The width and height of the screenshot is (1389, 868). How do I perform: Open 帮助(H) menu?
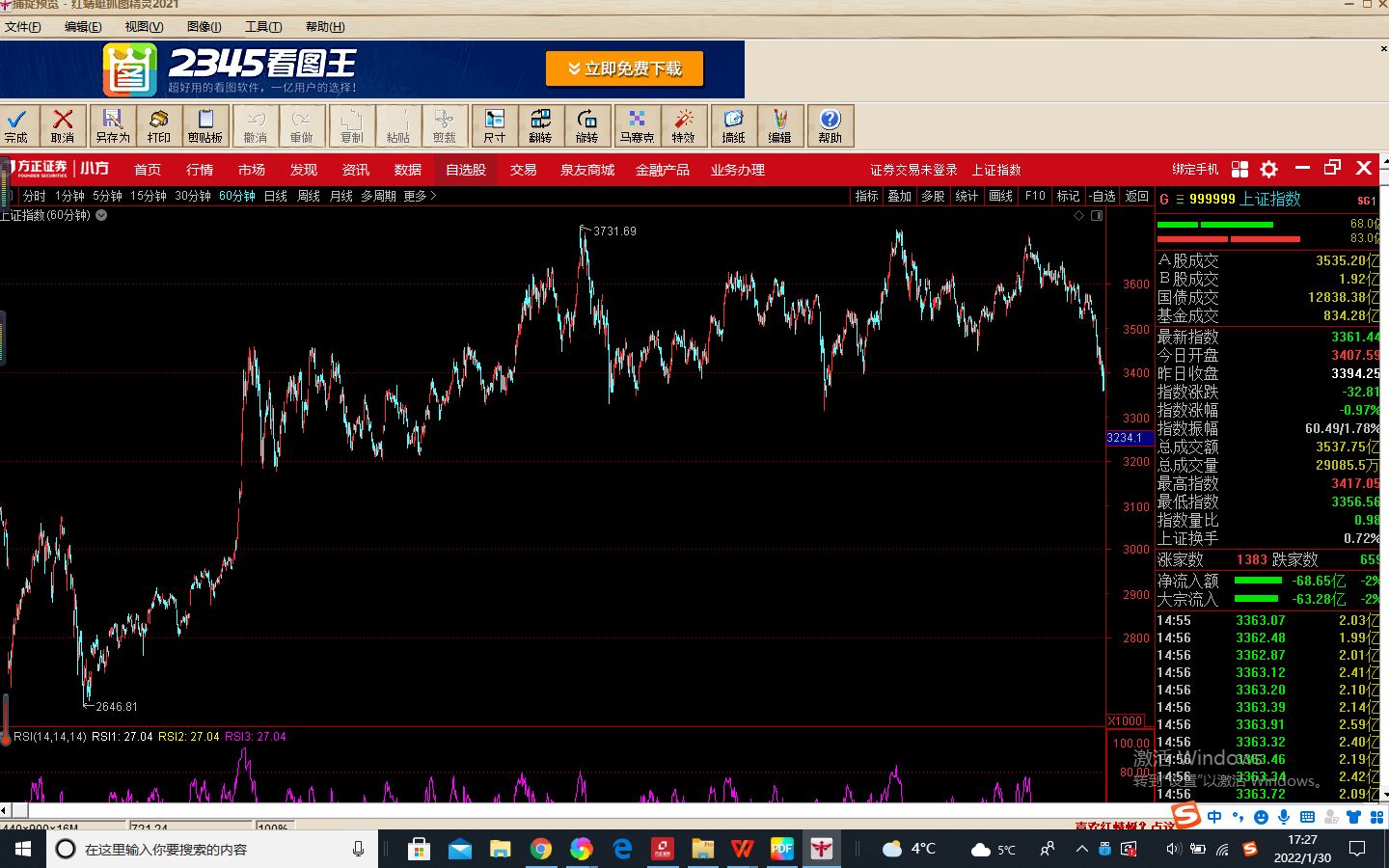point(325,27)
